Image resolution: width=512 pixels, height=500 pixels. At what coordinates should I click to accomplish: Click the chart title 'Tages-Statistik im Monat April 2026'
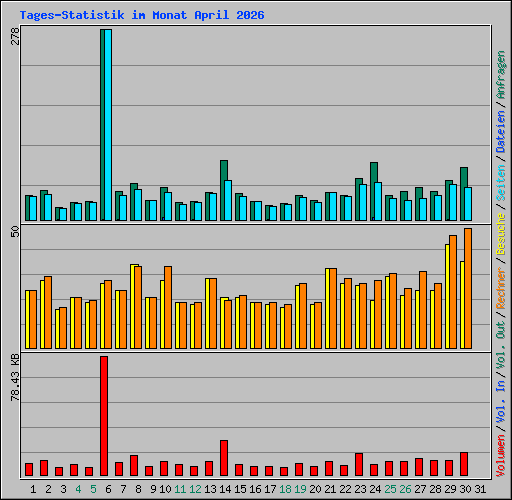coord(142,15)
